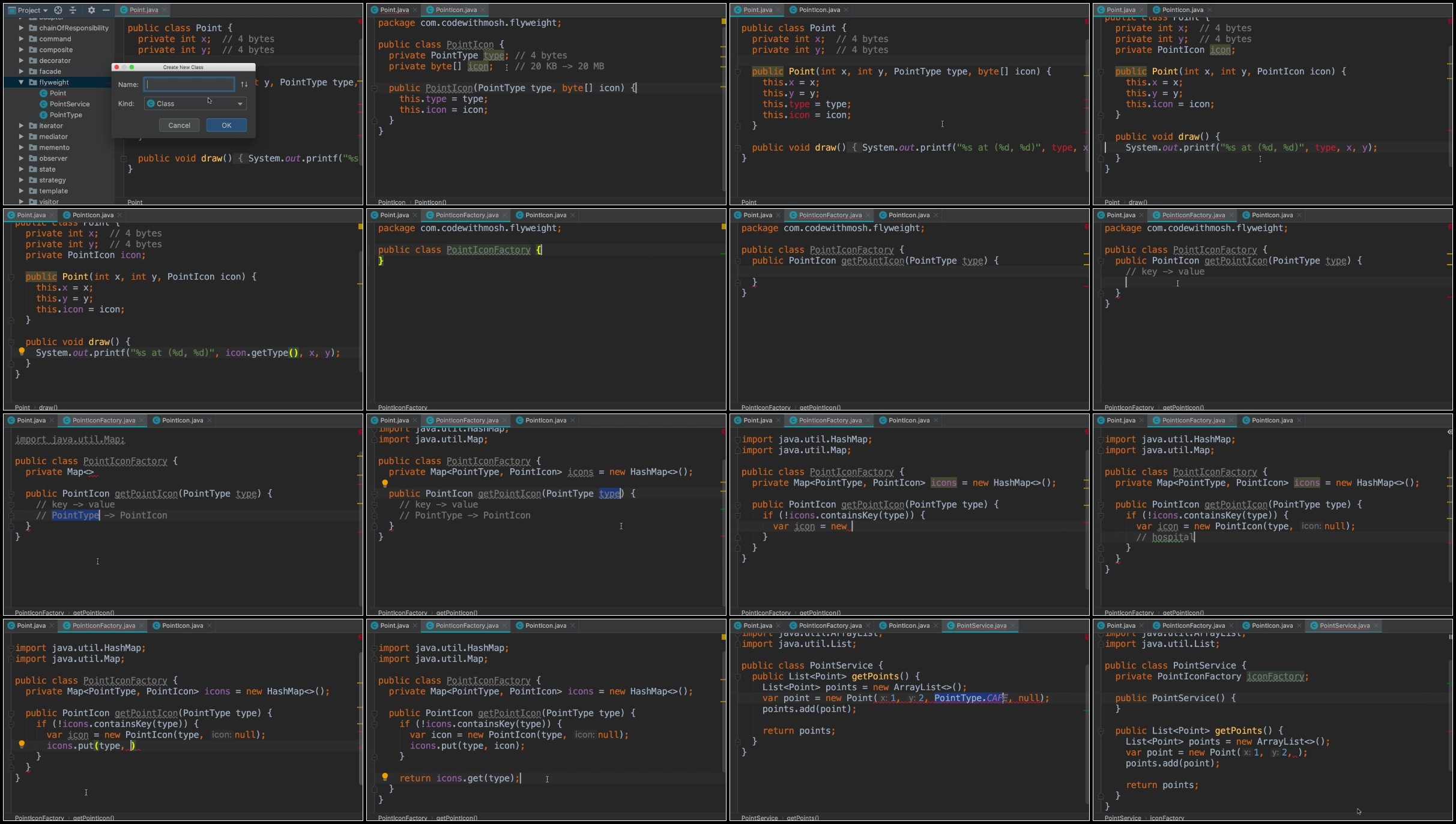Collapse all folders with the collapse-all icon
This screenshot has width=1456, height=824.
coord(73,10)
